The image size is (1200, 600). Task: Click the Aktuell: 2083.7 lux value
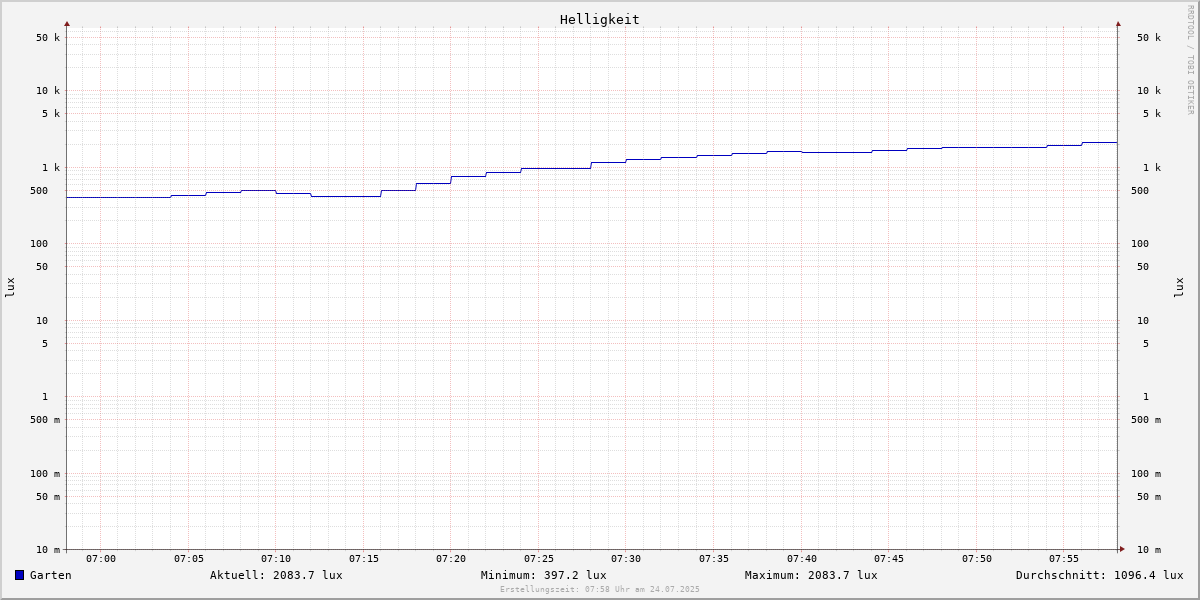point(276,575)
